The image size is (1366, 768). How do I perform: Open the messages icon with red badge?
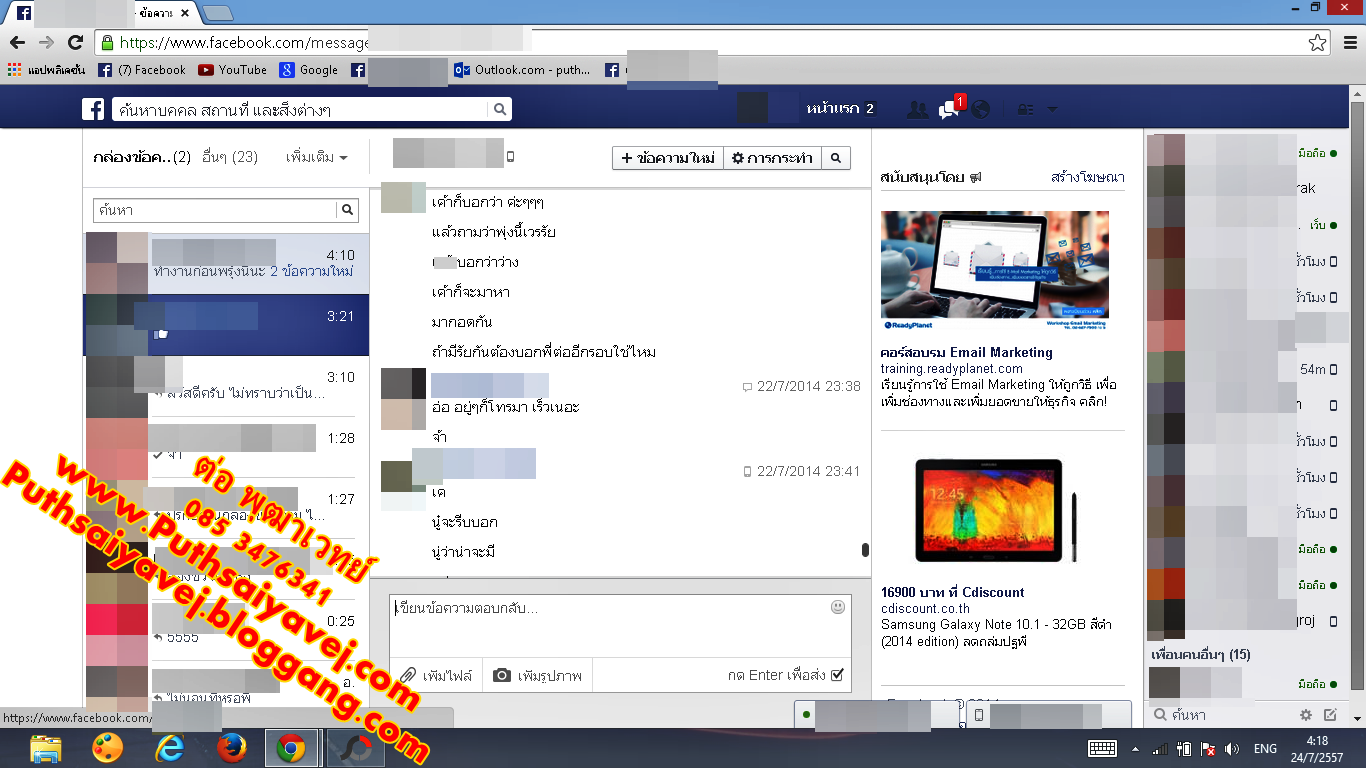[x=949, y=109]
